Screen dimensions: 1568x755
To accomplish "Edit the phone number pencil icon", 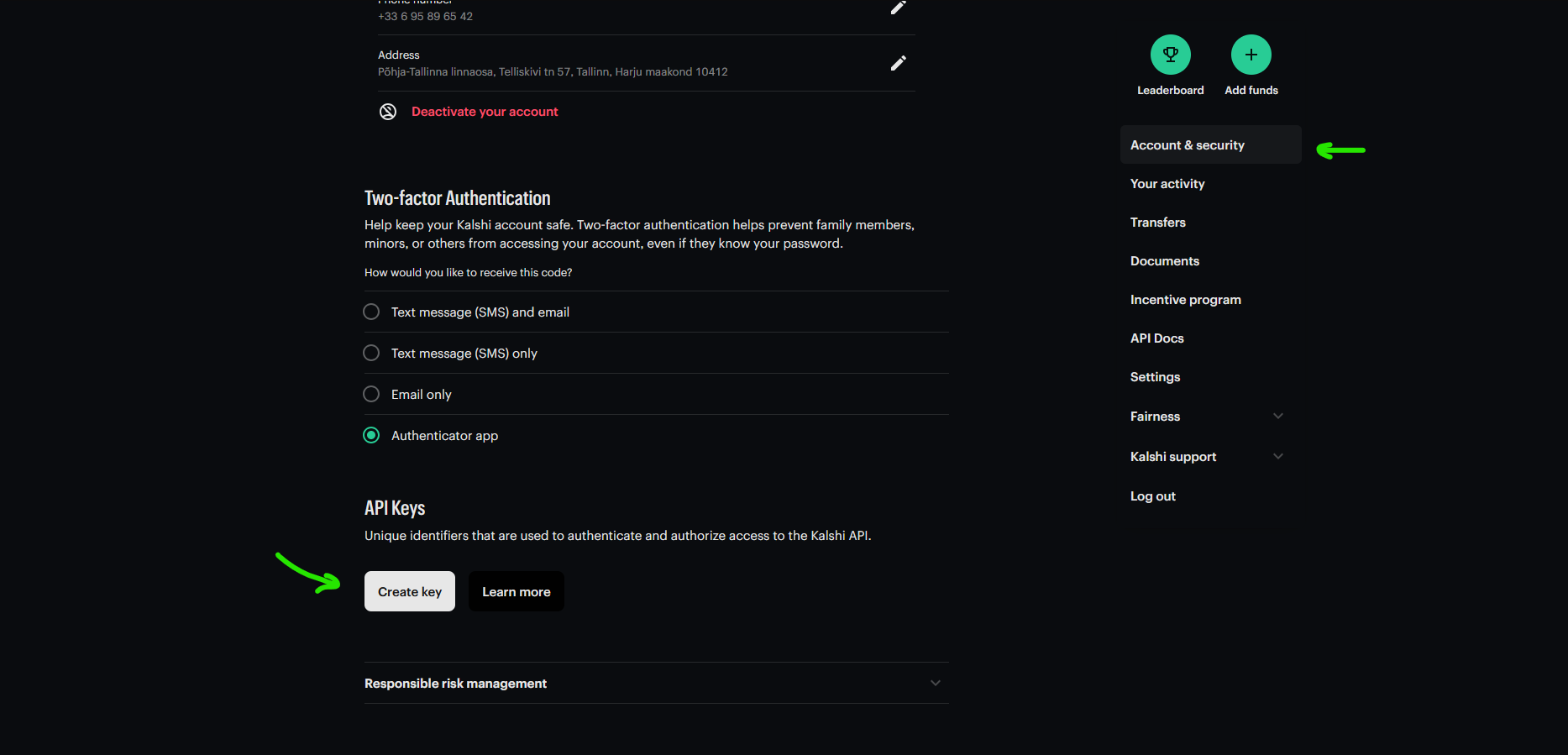I will click(898, 8).
